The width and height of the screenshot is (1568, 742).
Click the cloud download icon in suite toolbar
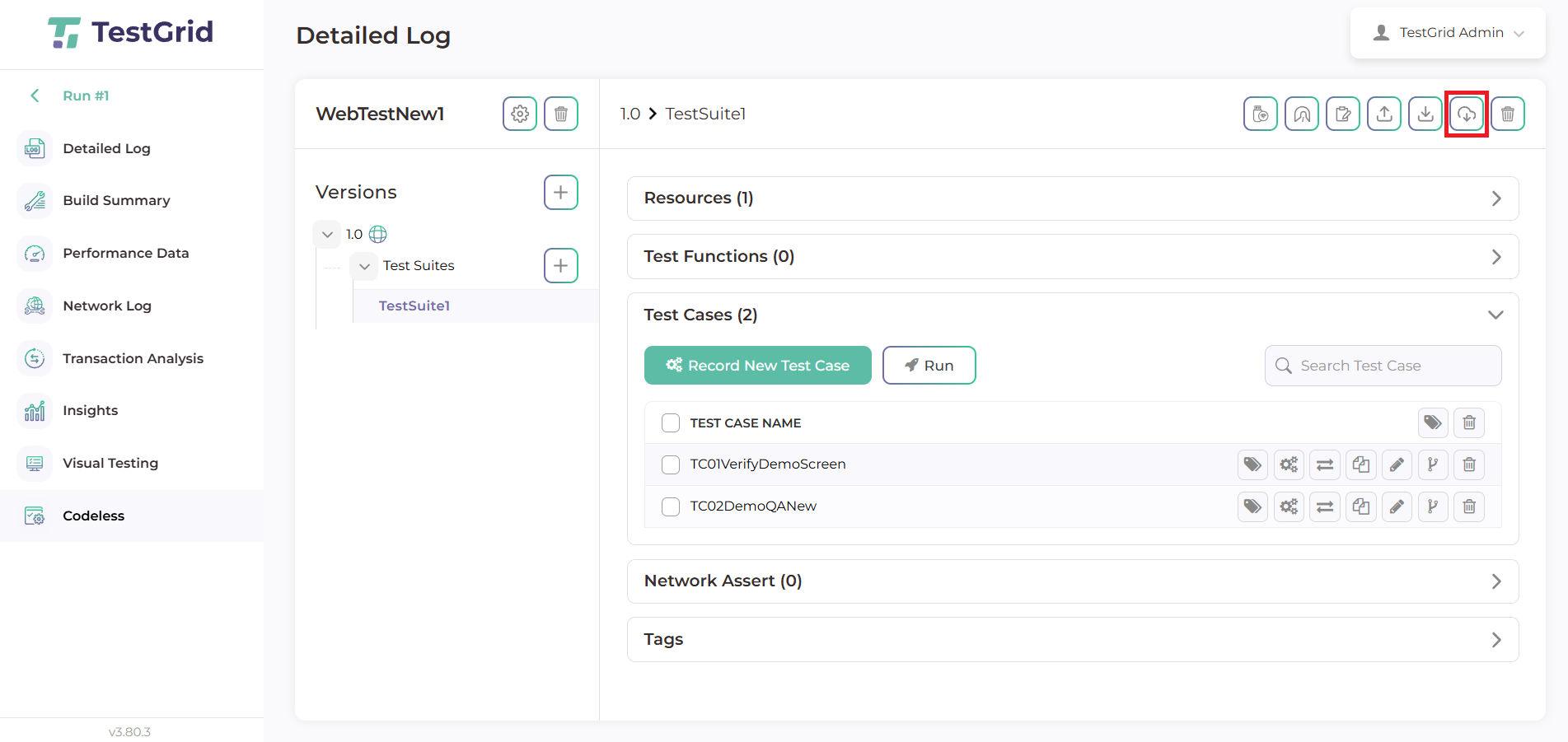tap(1467, 114)
